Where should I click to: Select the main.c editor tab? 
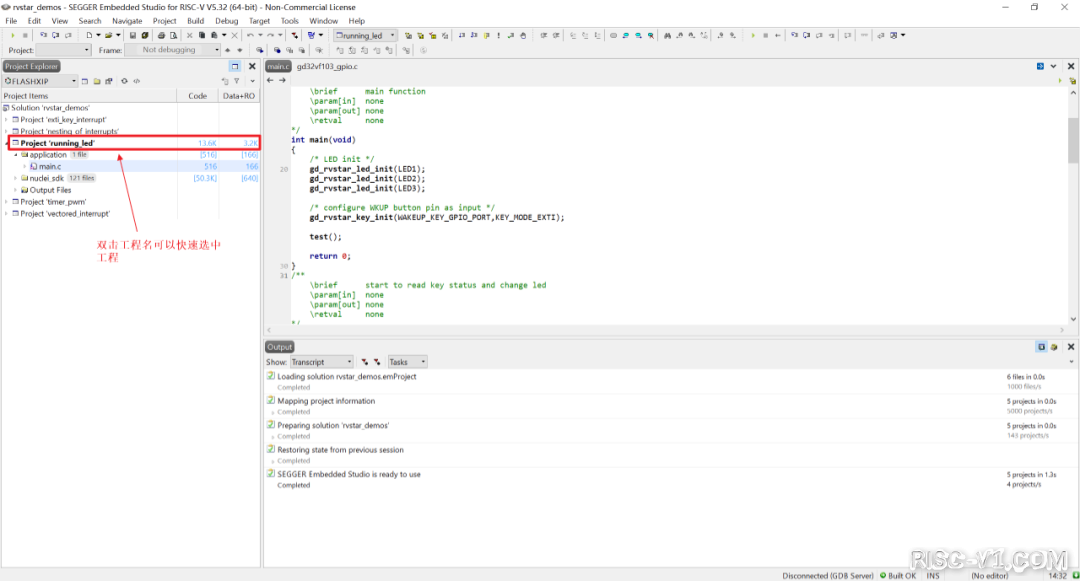coord(278,67)
